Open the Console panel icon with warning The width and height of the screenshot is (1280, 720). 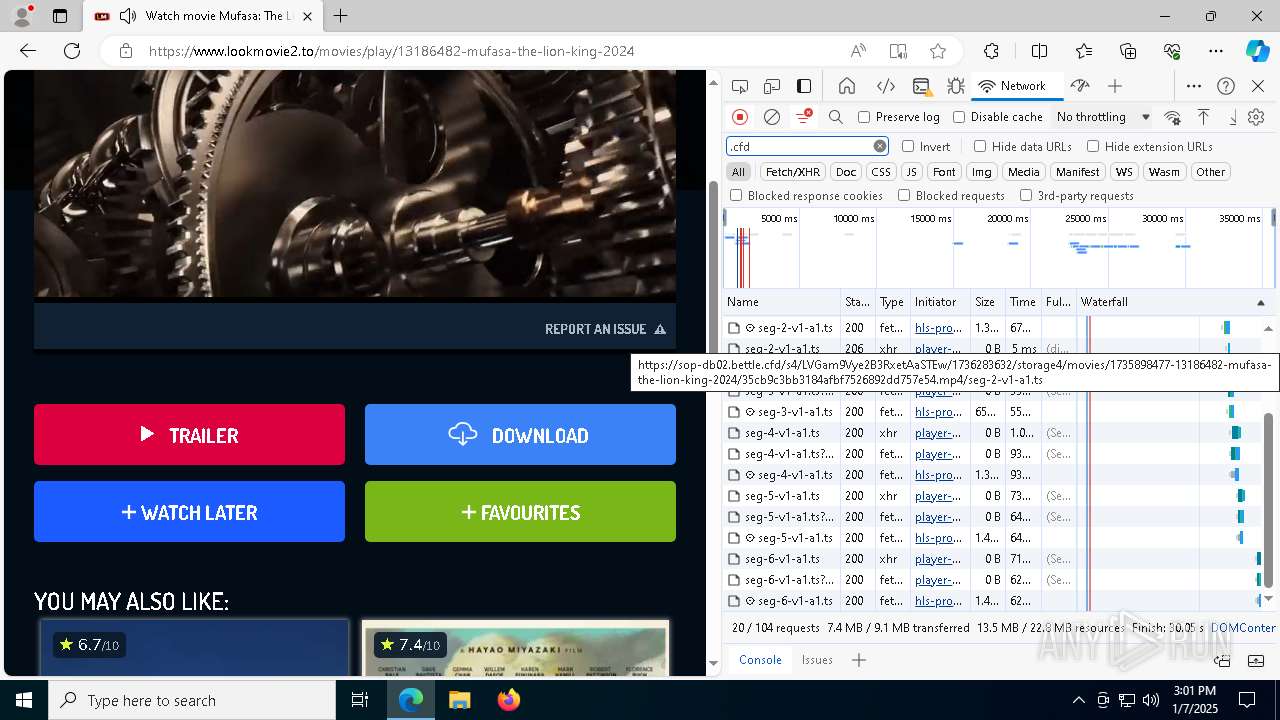click(921, 86)
